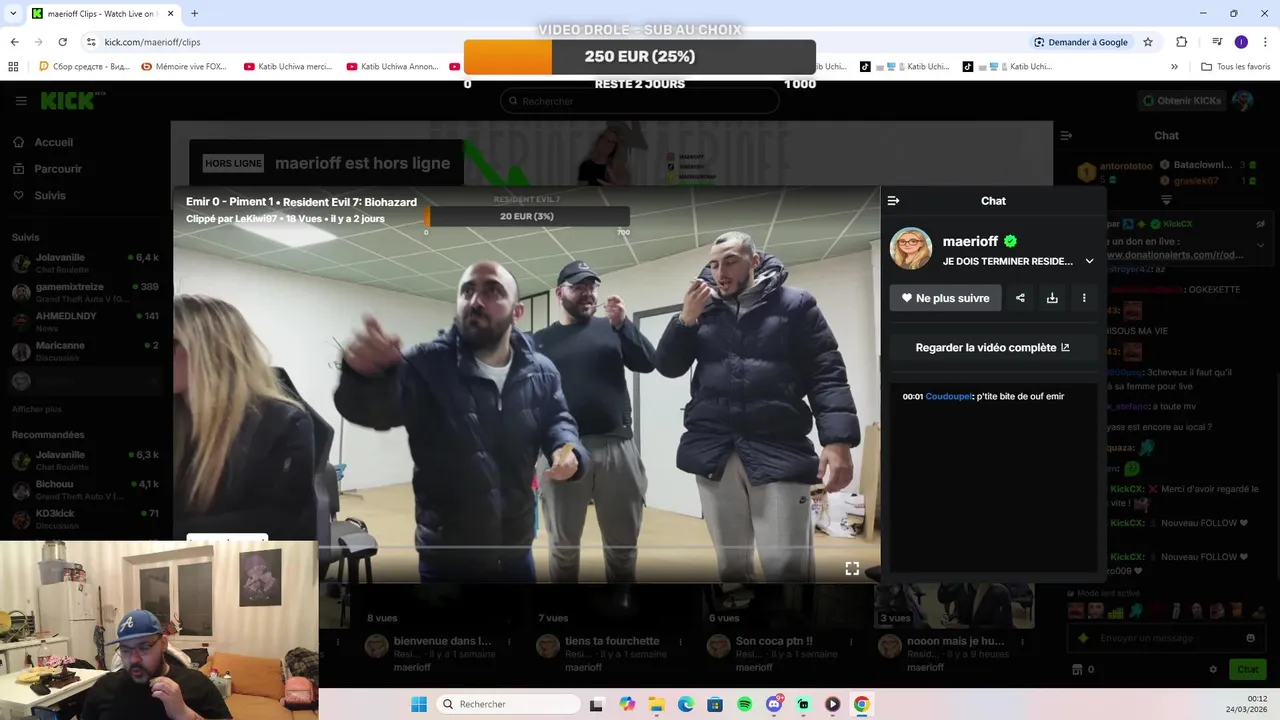Click Coudoupel username in clip chat
This screenshot has width=1280, height=720.
[948, 397]
